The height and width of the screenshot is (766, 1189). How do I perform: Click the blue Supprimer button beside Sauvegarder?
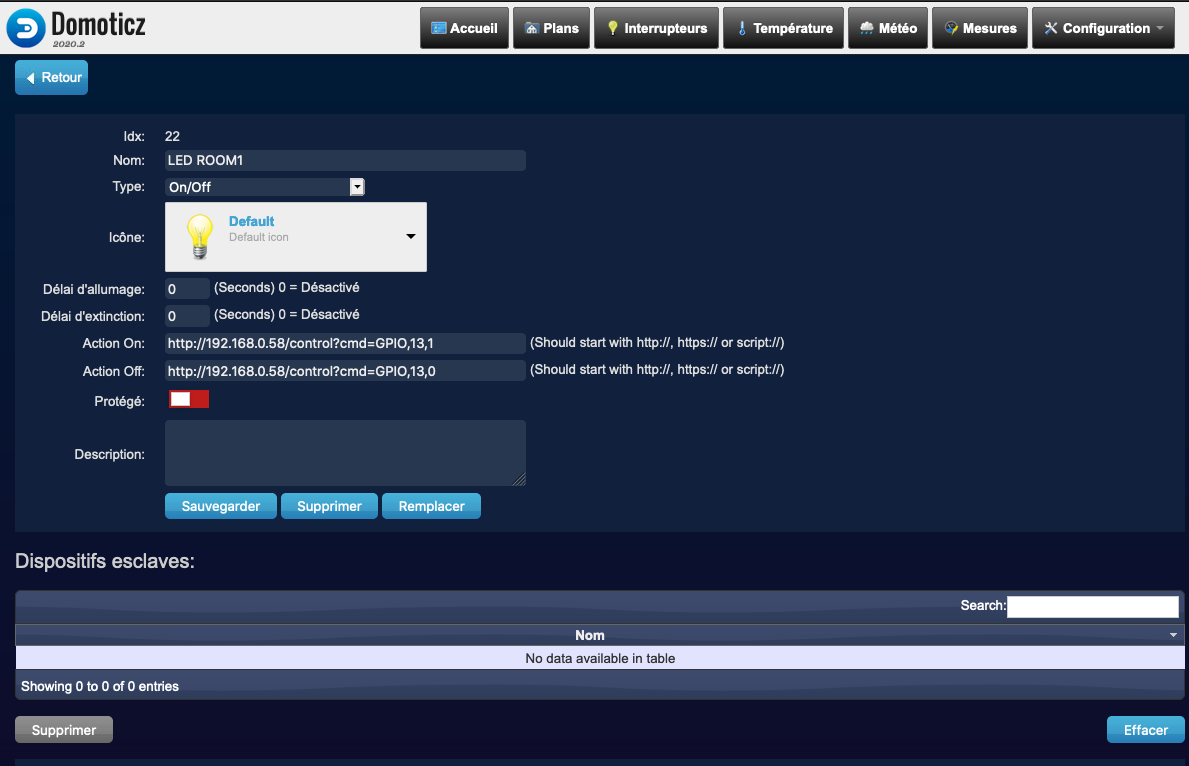click(329, 507)
